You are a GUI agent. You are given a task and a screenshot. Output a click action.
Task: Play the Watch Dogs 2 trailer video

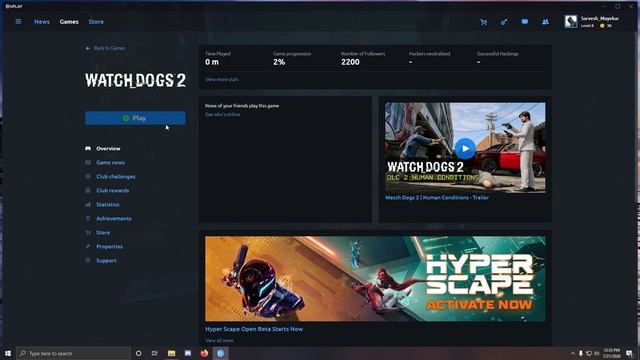465,149
